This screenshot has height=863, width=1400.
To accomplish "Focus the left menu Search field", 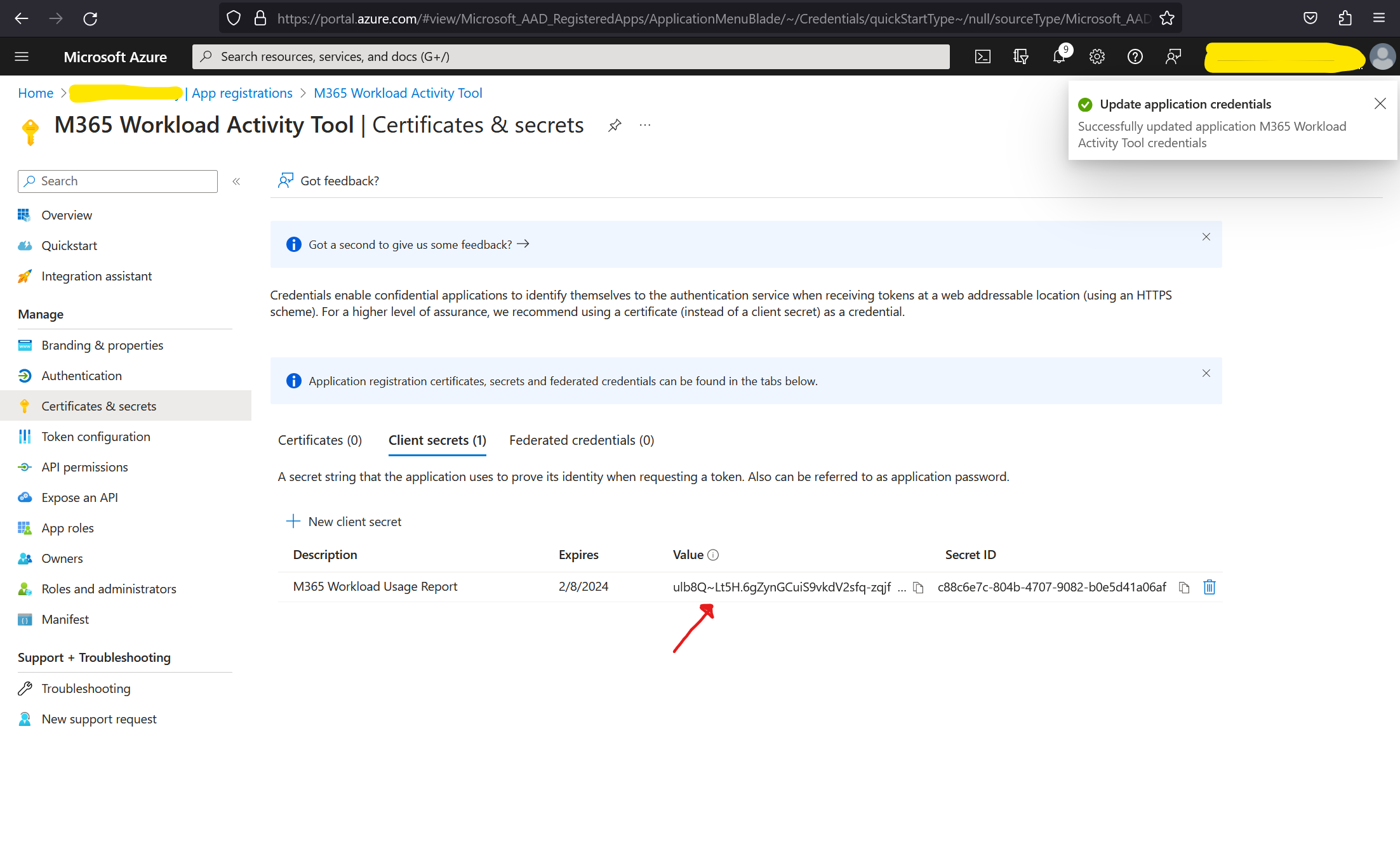I will [x=117, y=181].
